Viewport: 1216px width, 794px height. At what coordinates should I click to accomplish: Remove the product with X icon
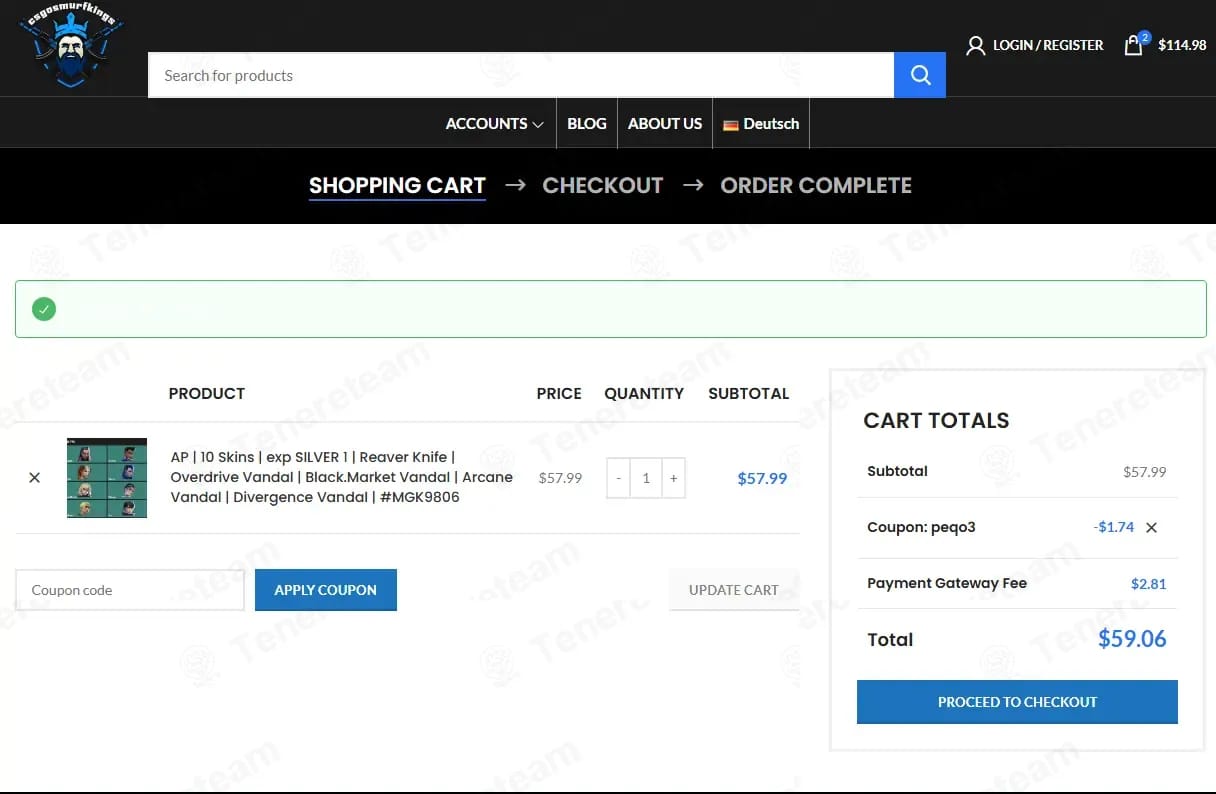click(x=35, y=478)
